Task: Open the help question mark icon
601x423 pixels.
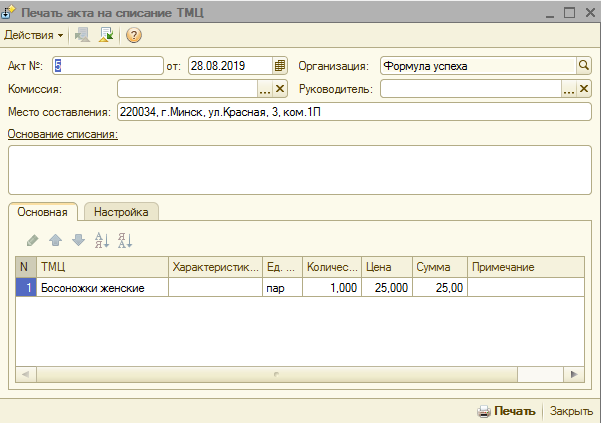Action: pyautogui.click(x=134, y=36)
